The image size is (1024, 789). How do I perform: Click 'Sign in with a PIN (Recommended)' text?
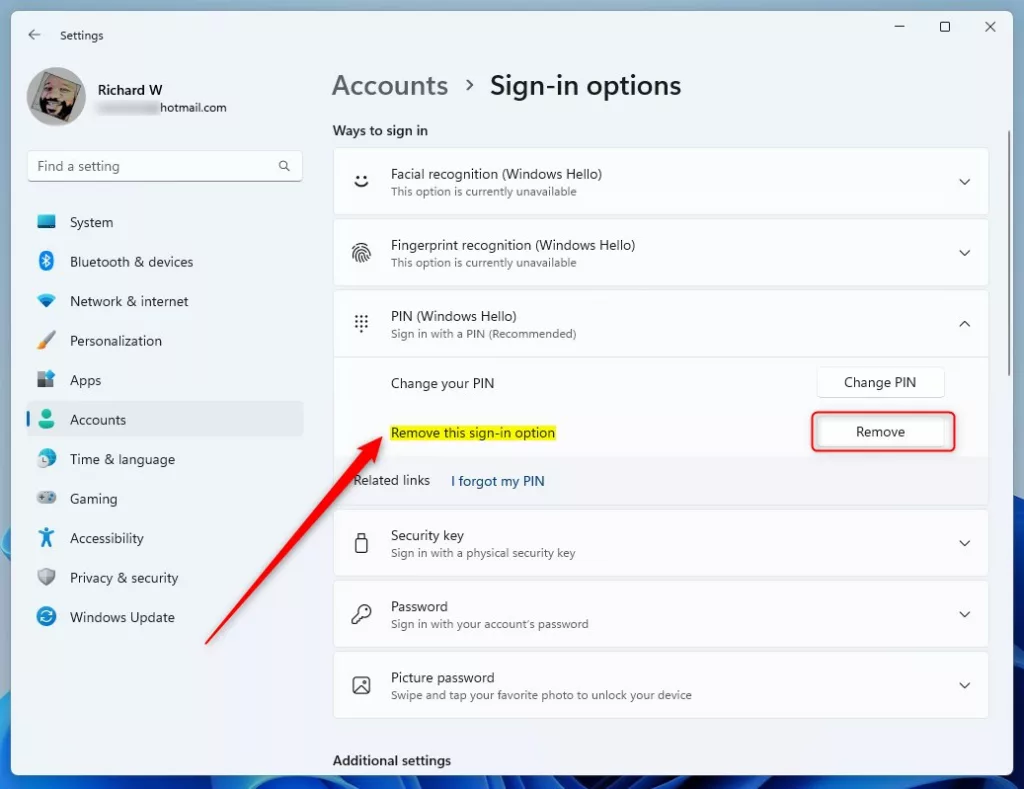483,334
